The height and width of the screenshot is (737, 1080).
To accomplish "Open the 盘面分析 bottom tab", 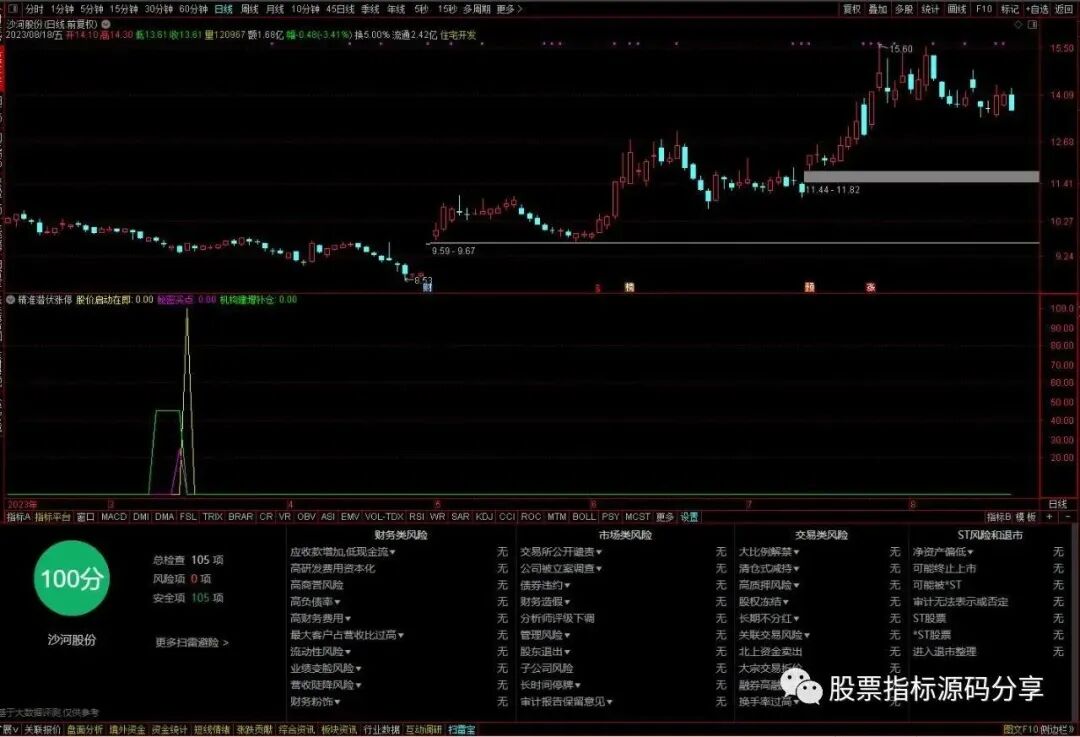I will point(85,729).
